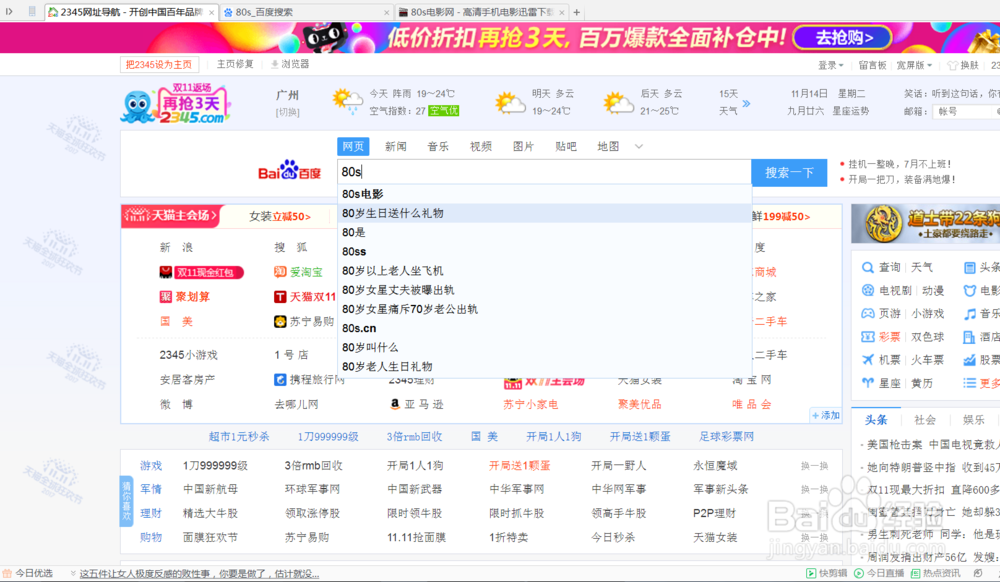
Task: Switch to the 图片 search tab
Action: [x=522, y=145]
